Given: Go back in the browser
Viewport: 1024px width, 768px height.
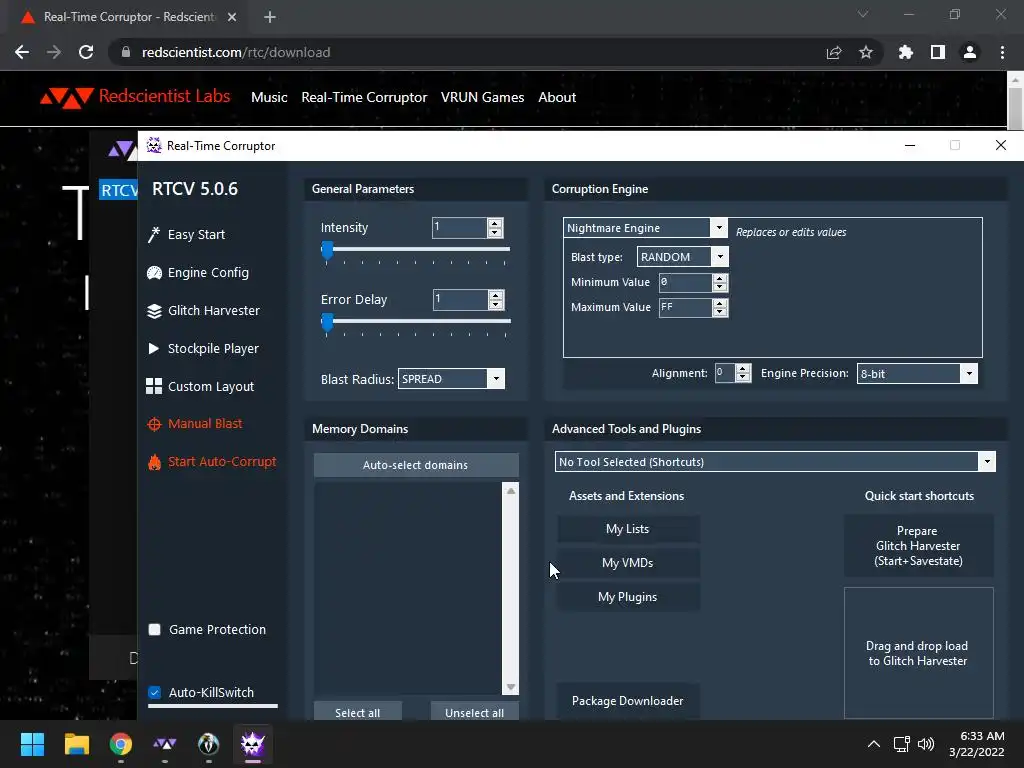Looking at the screenshot, I should (22, 52).
